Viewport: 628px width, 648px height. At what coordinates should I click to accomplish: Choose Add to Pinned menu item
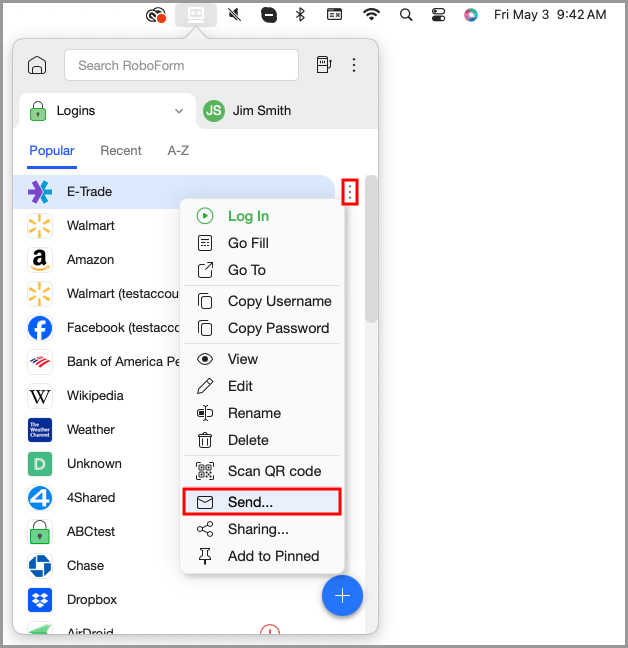coord(262,556)
